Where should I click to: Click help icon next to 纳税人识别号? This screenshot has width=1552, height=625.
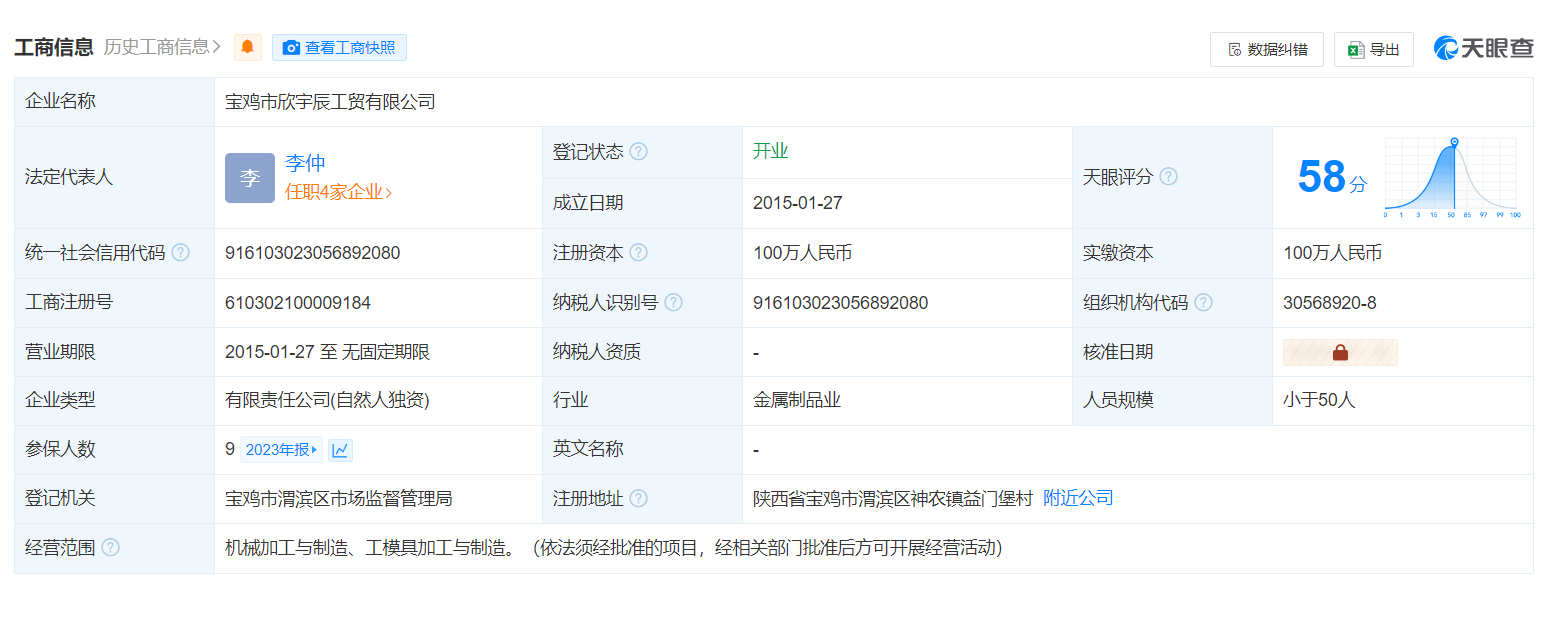click(x=674, y=302)
